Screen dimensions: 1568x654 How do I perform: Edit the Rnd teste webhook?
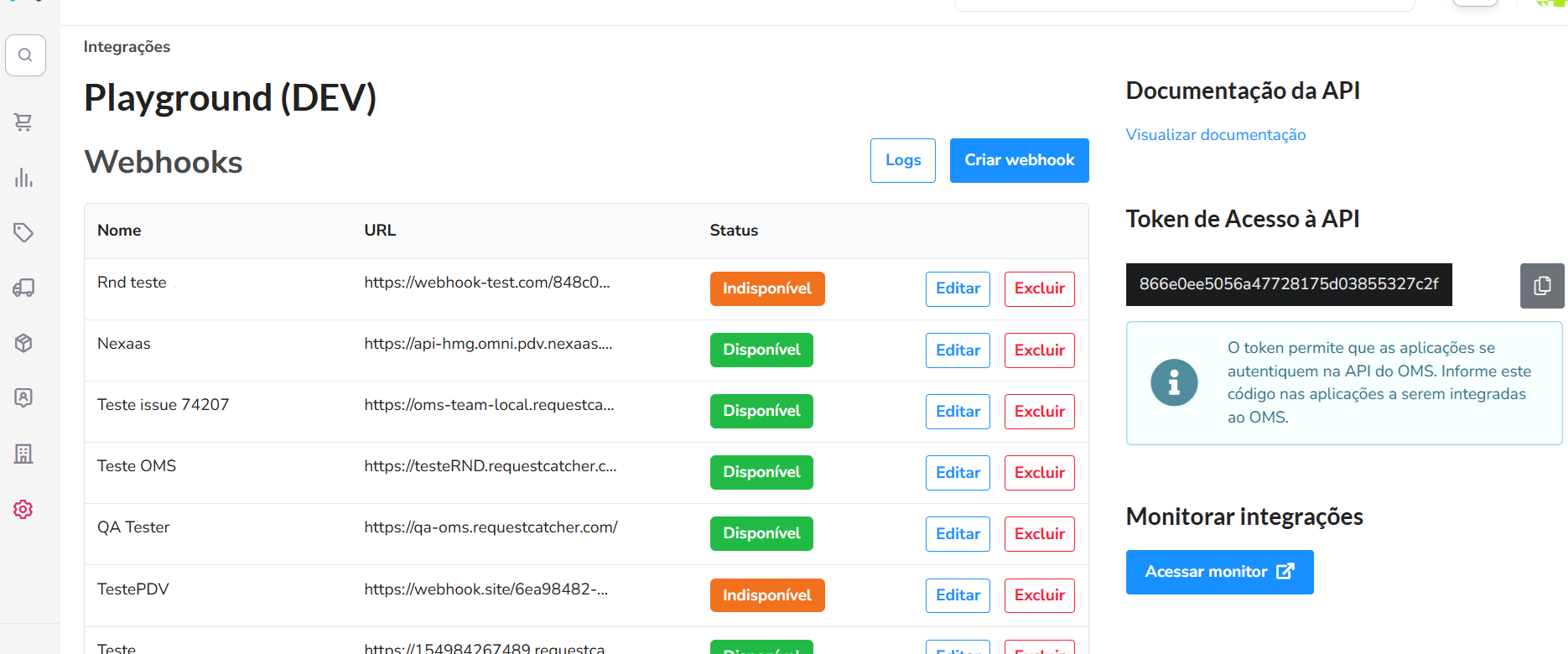(958, 288)
